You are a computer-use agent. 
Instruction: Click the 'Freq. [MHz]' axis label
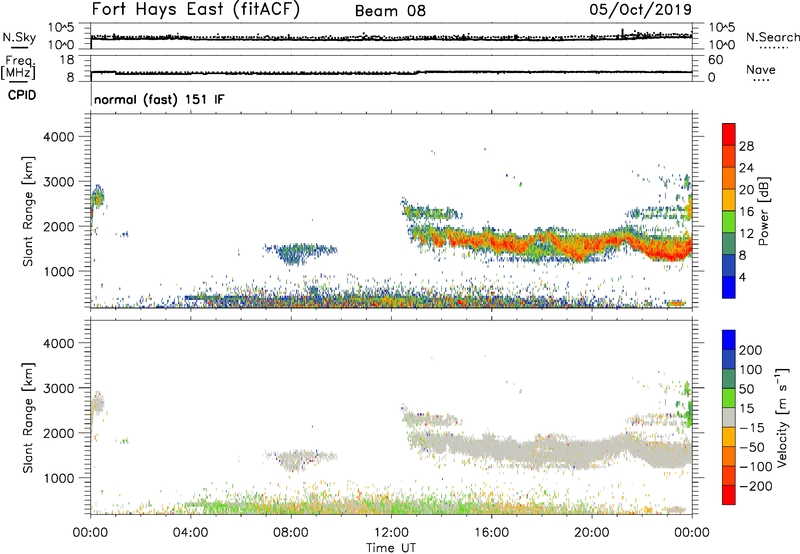click(x=19, y=68)
